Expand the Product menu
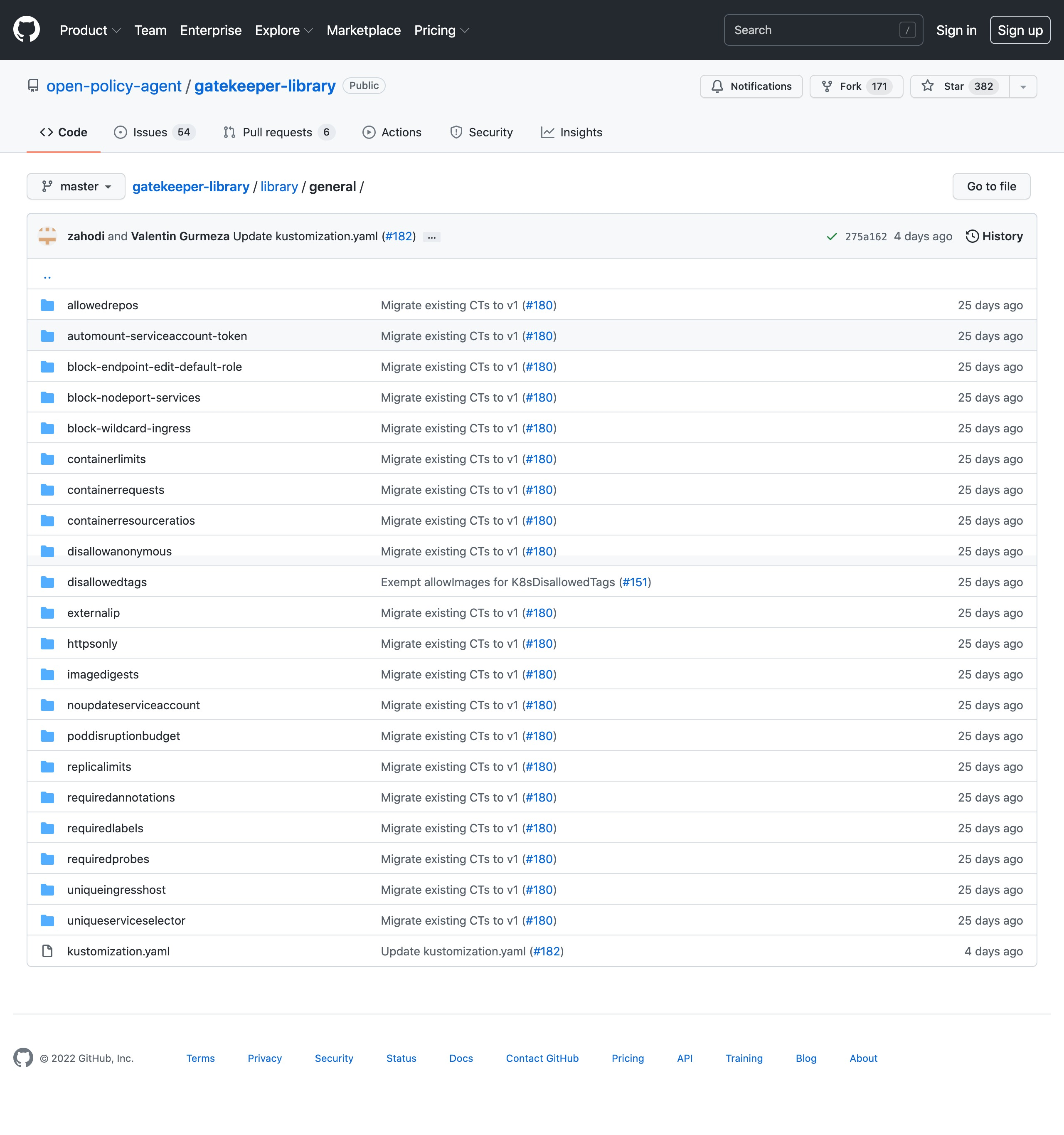This screenshot has height=1135, width=1064. pyautogui.click(x=90, y=30)
